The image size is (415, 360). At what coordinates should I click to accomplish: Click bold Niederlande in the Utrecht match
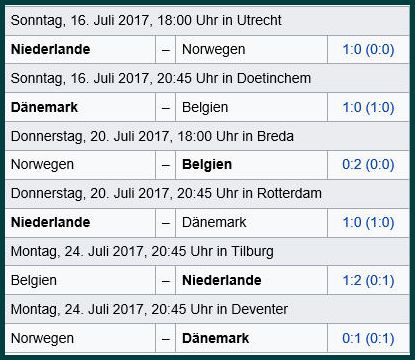(51, 49)
